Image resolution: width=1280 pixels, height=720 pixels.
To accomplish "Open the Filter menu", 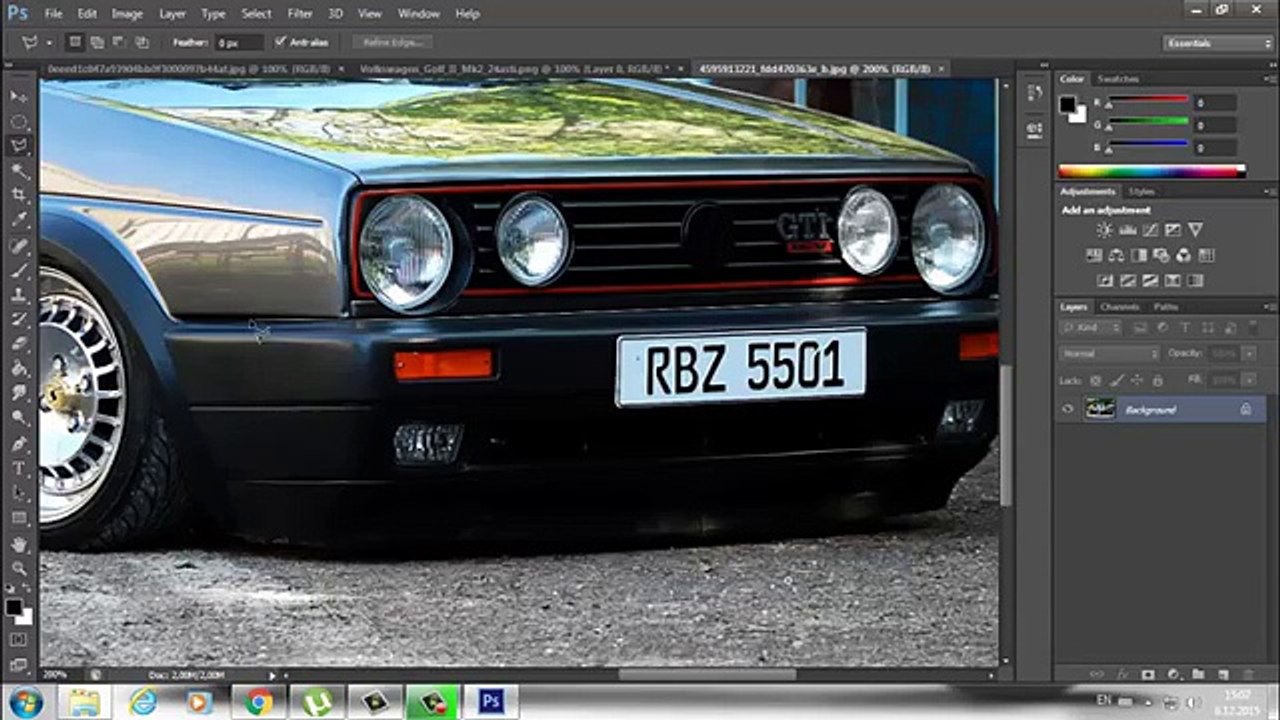I will click(300, 14).
